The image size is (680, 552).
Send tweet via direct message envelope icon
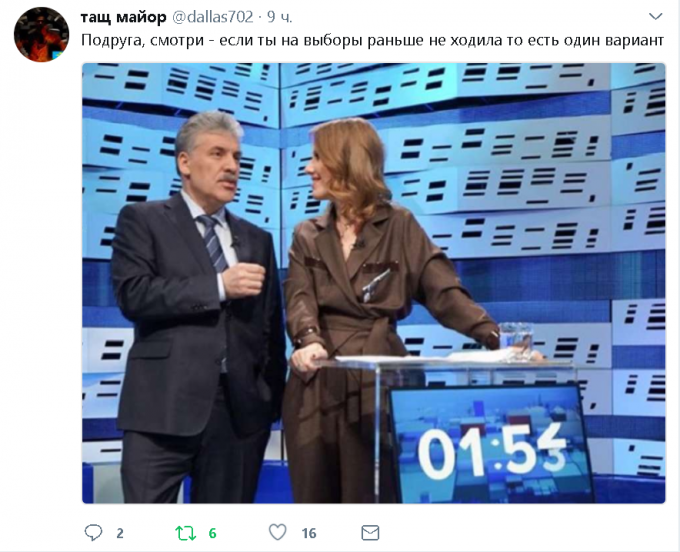pos(370,533)
